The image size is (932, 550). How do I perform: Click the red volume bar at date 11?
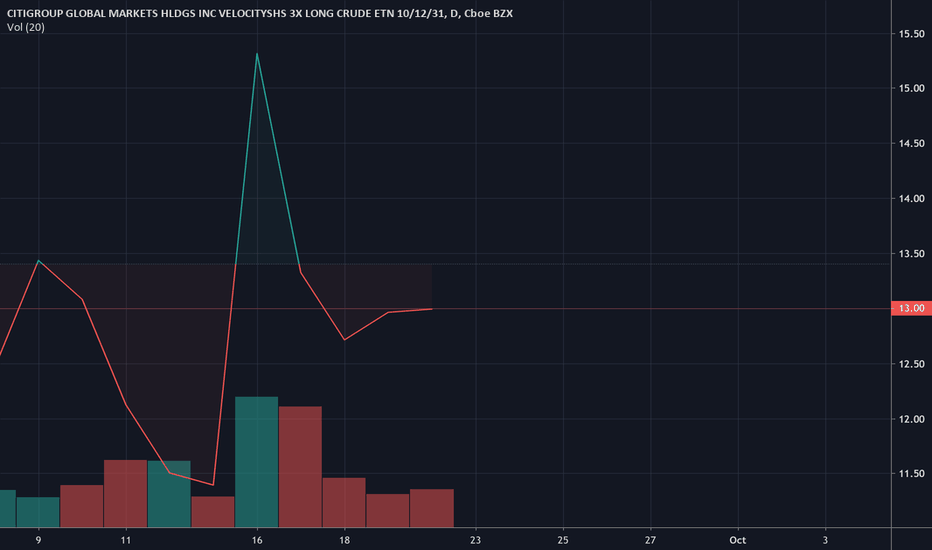pos(125,494)
